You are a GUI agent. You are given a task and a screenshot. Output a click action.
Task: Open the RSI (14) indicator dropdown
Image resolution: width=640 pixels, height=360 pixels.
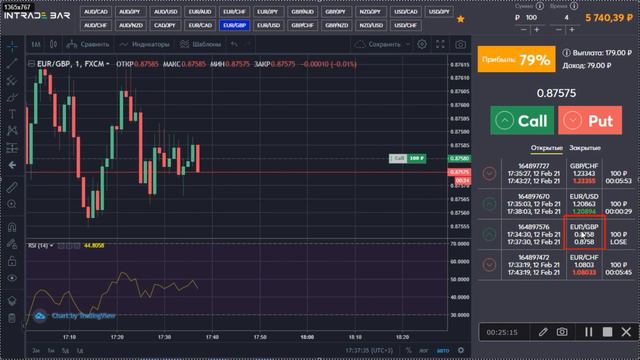51,246
